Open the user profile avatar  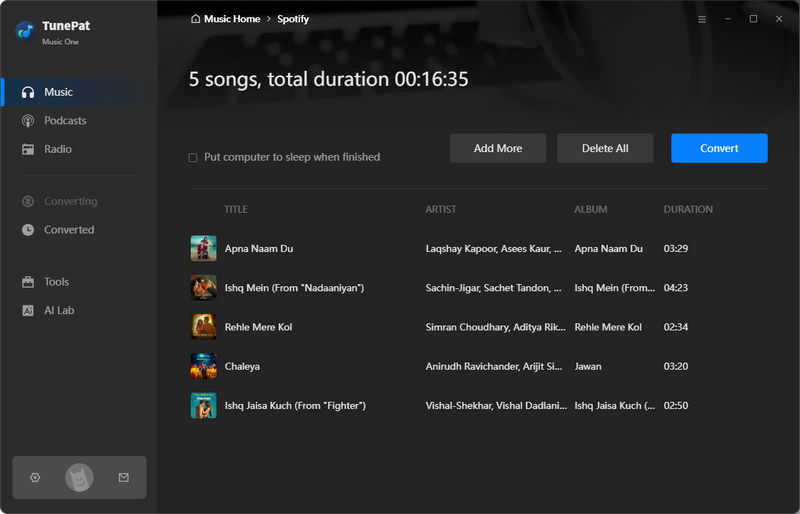coord(79,478)
